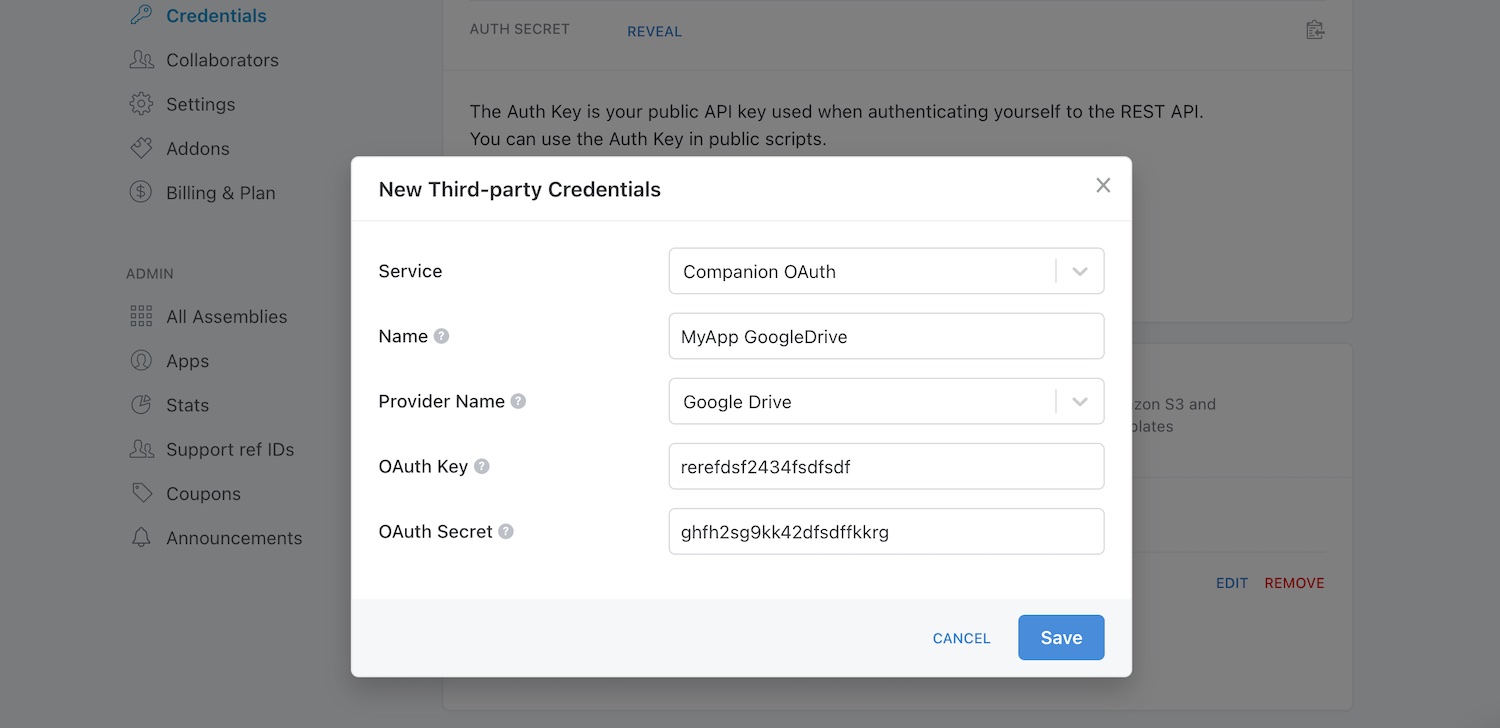Screen dimensions: 1500x728
Task: Click the Settings gear icon
Action: pos(141,104)
